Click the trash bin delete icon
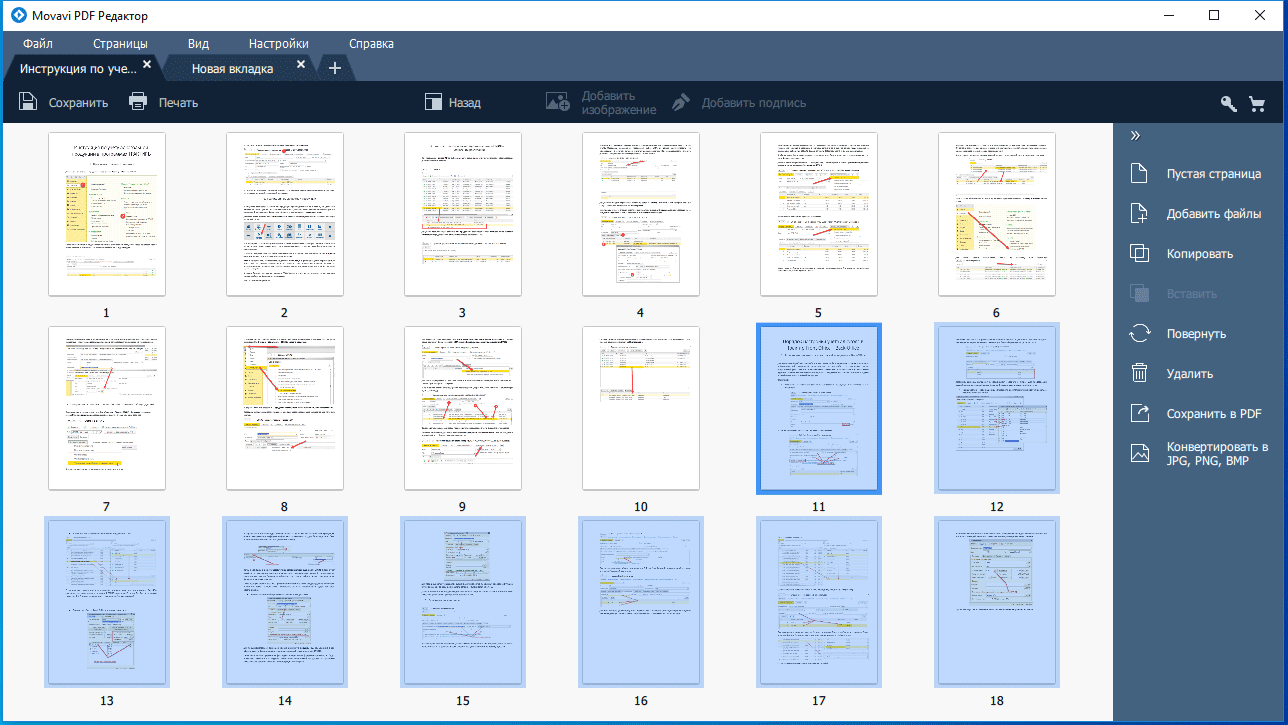This screenshot has height=725, width=1288. point(1139,374)
